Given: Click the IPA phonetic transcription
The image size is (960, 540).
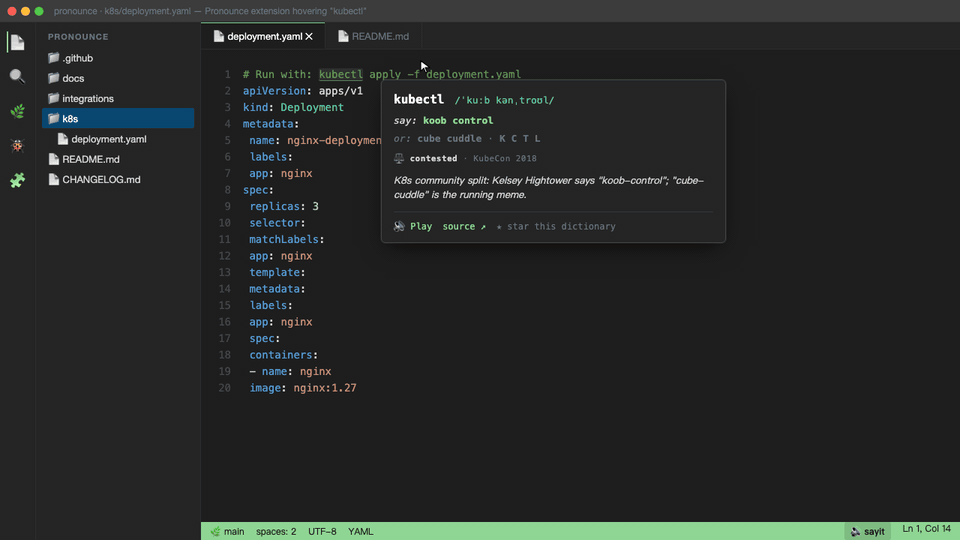Looking at the screenshot, I should (504, 100).
